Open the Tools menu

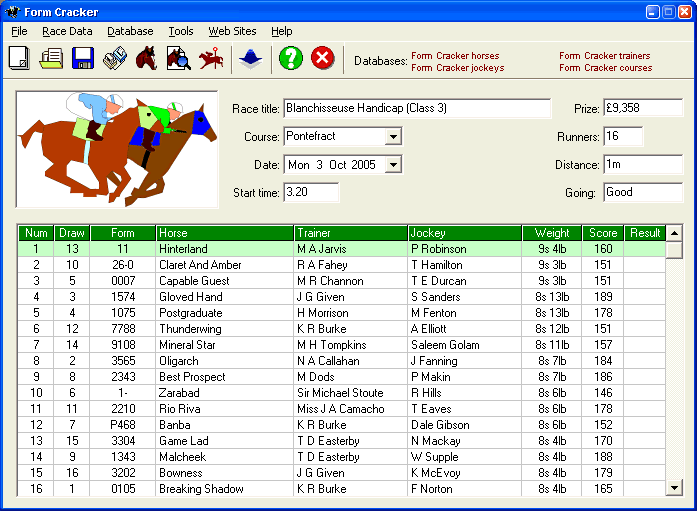point(180,31)
